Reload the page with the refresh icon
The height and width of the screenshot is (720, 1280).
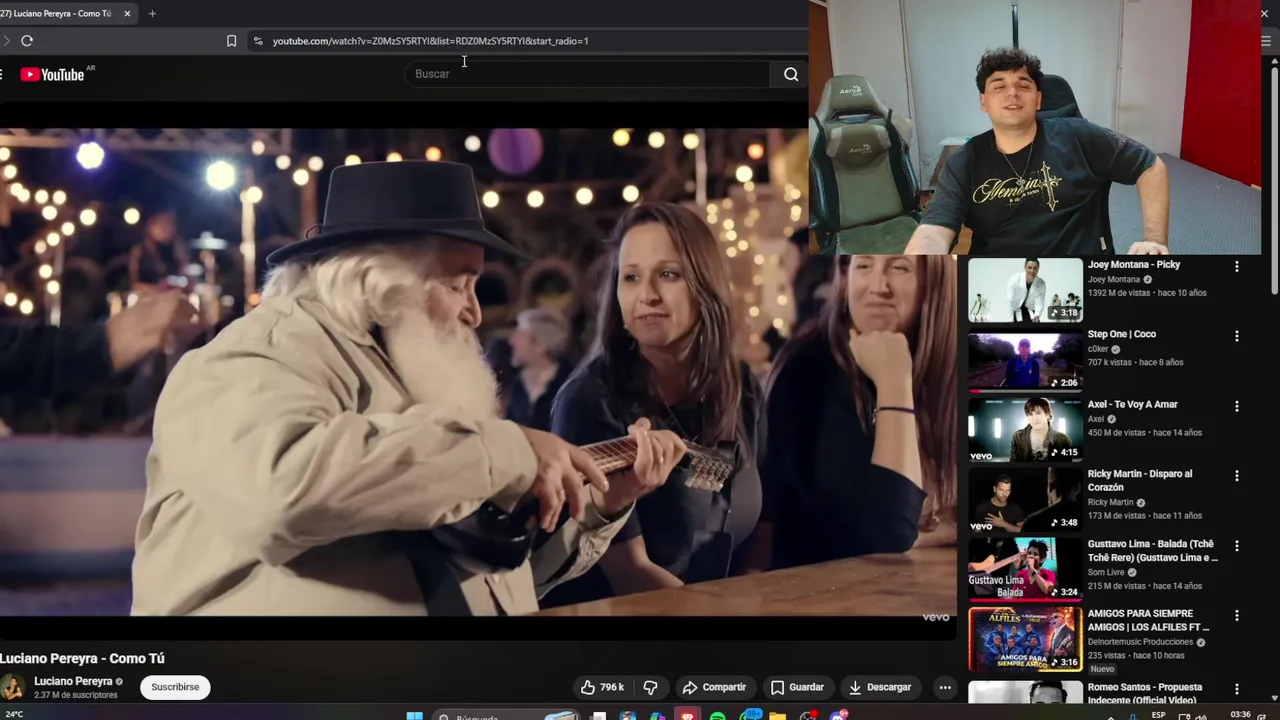coord(27,41)
